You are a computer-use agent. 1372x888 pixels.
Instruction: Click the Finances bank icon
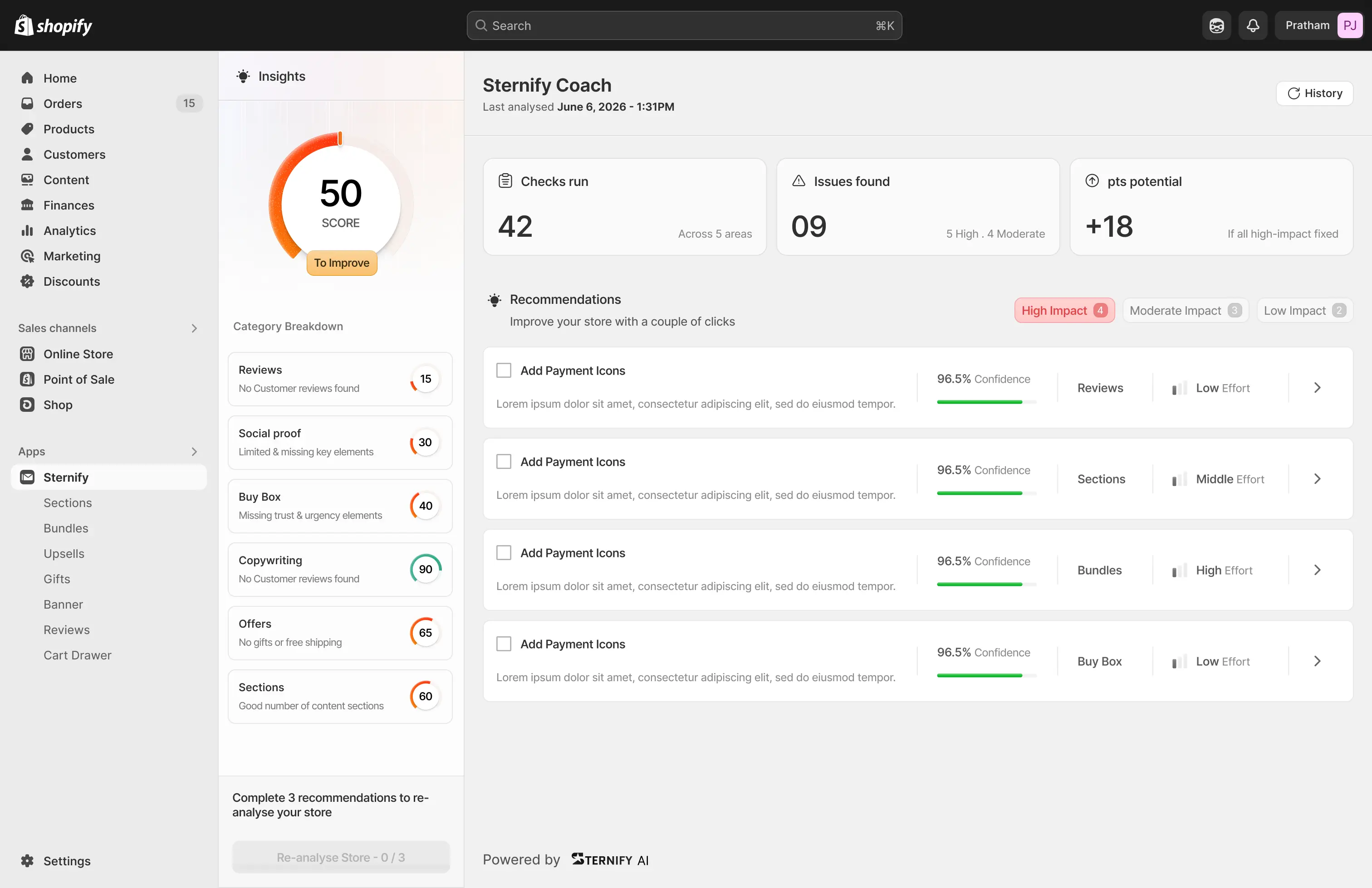27,205
